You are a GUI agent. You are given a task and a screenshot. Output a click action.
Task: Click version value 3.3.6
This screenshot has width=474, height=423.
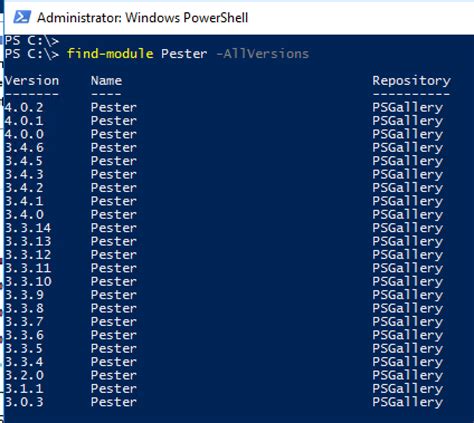[24, 335]
